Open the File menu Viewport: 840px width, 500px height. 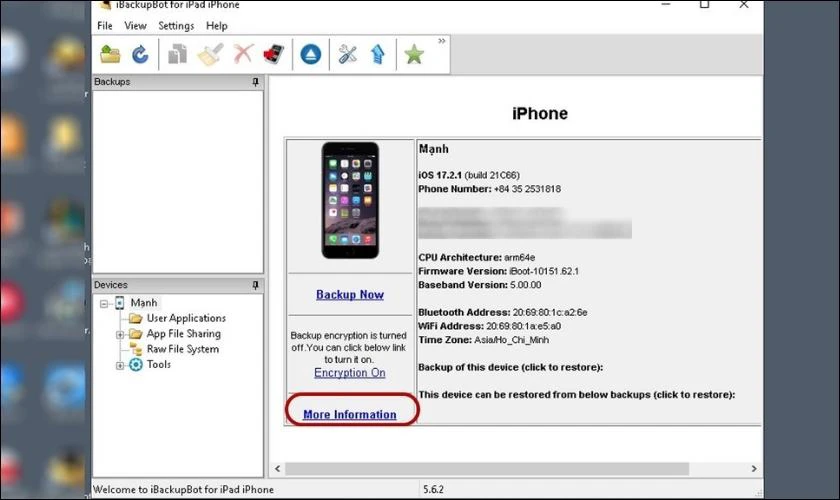coord(104,26)
